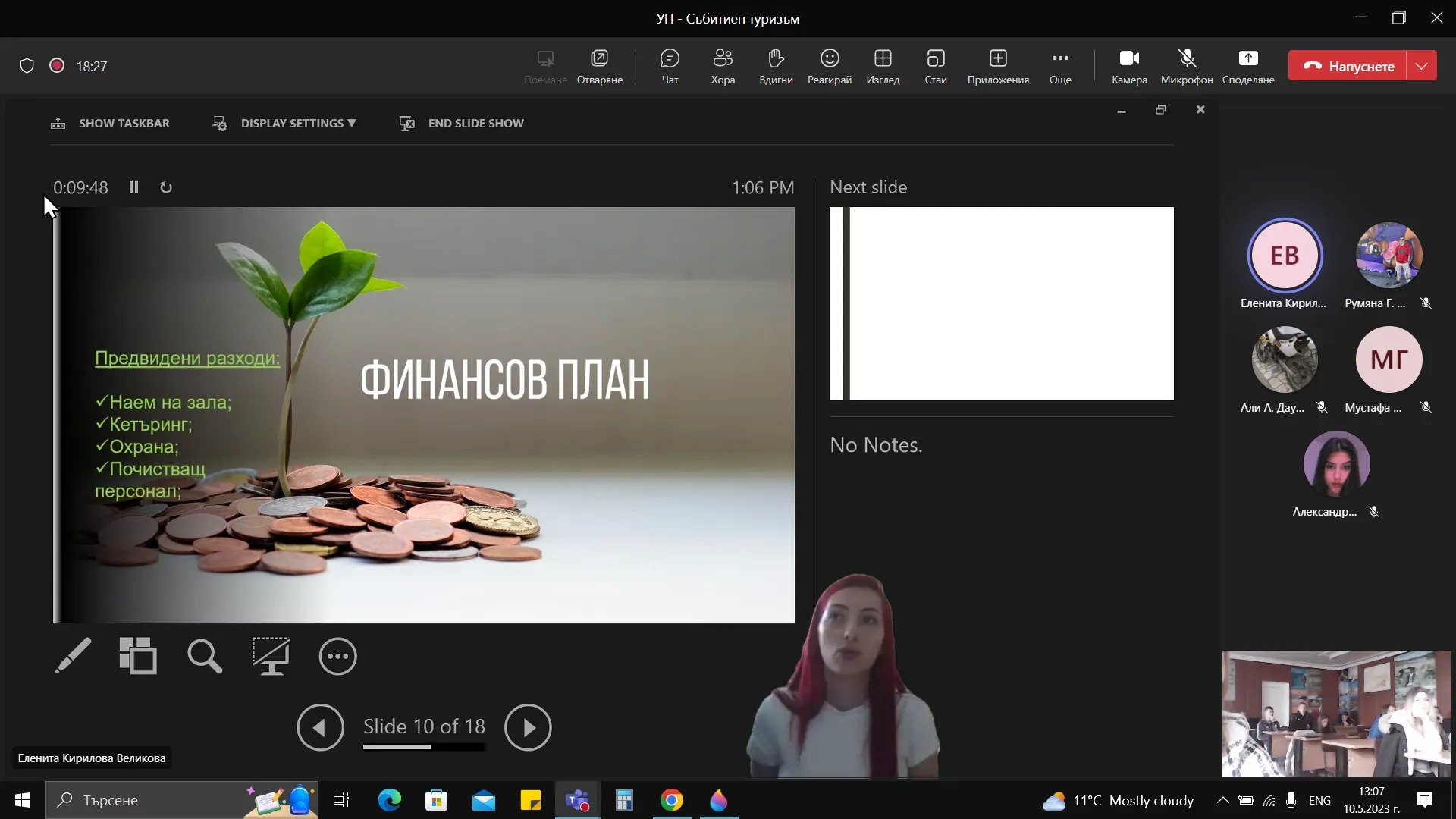1456x819 pixels.
Task: Raise hand with Вдигни button
Action: pos(776,67)
